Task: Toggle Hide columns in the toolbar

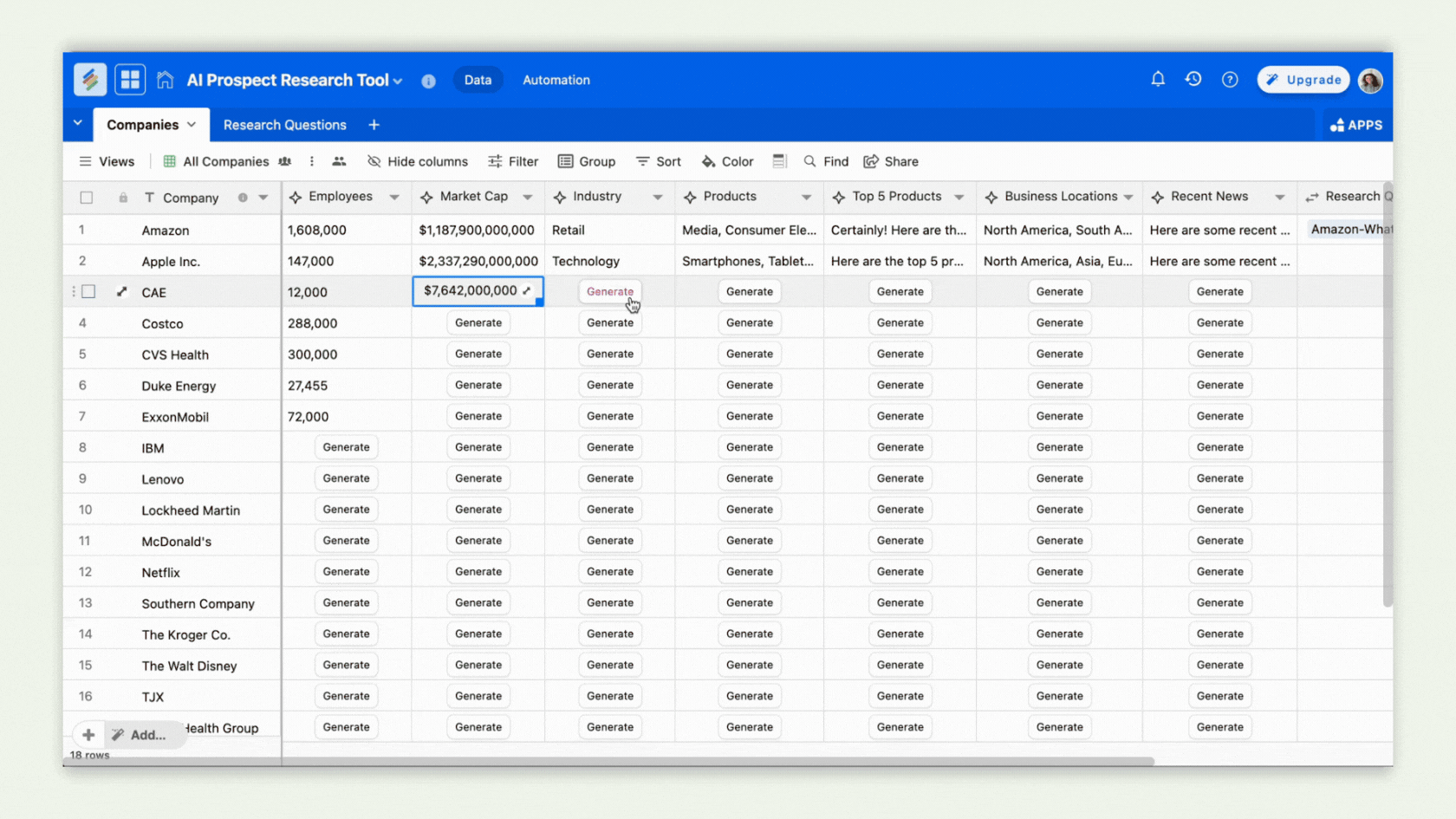Action: pos(417,161)
